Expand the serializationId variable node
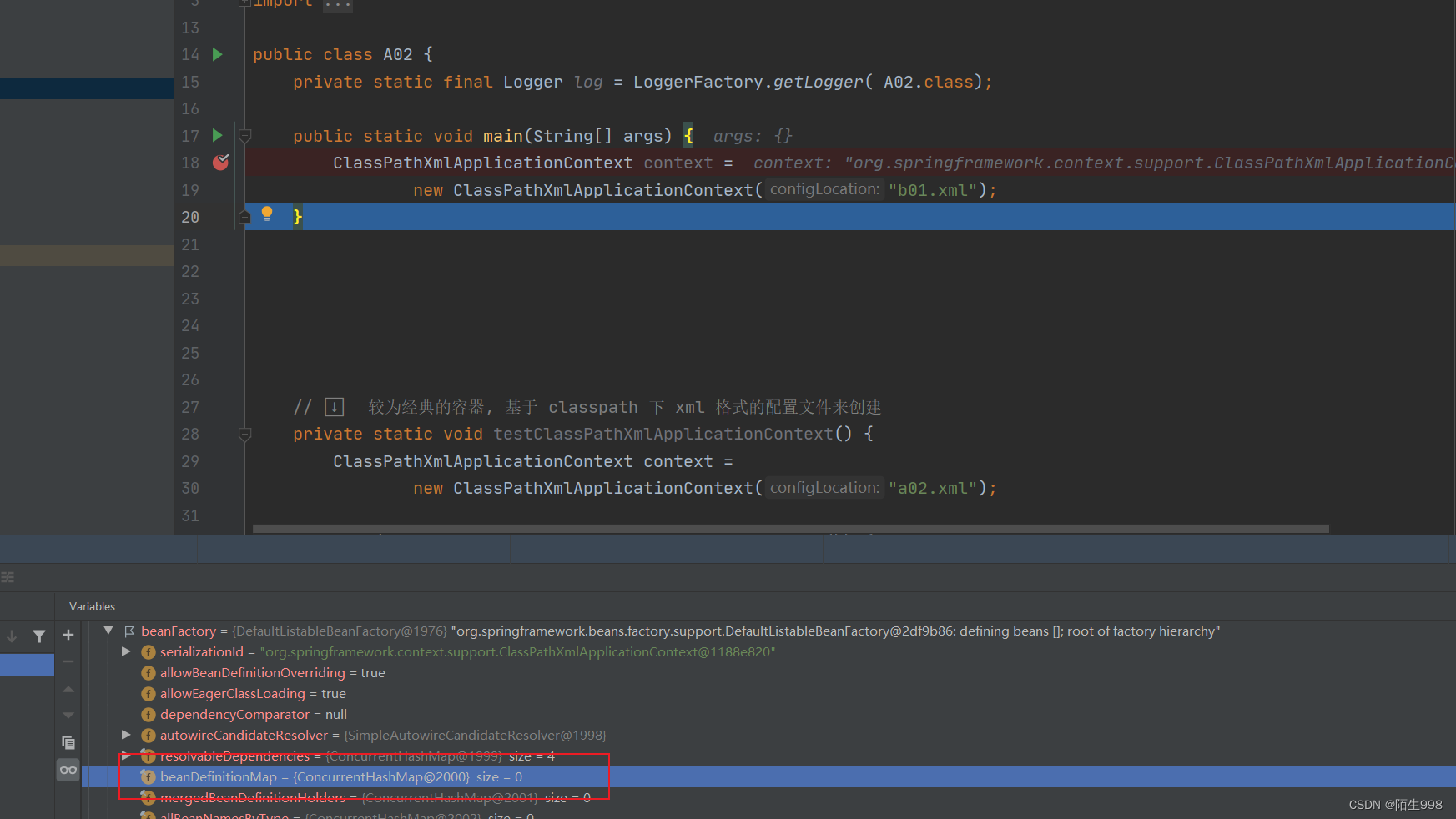Screen dimensions: 1456x819 pos(126,651)
